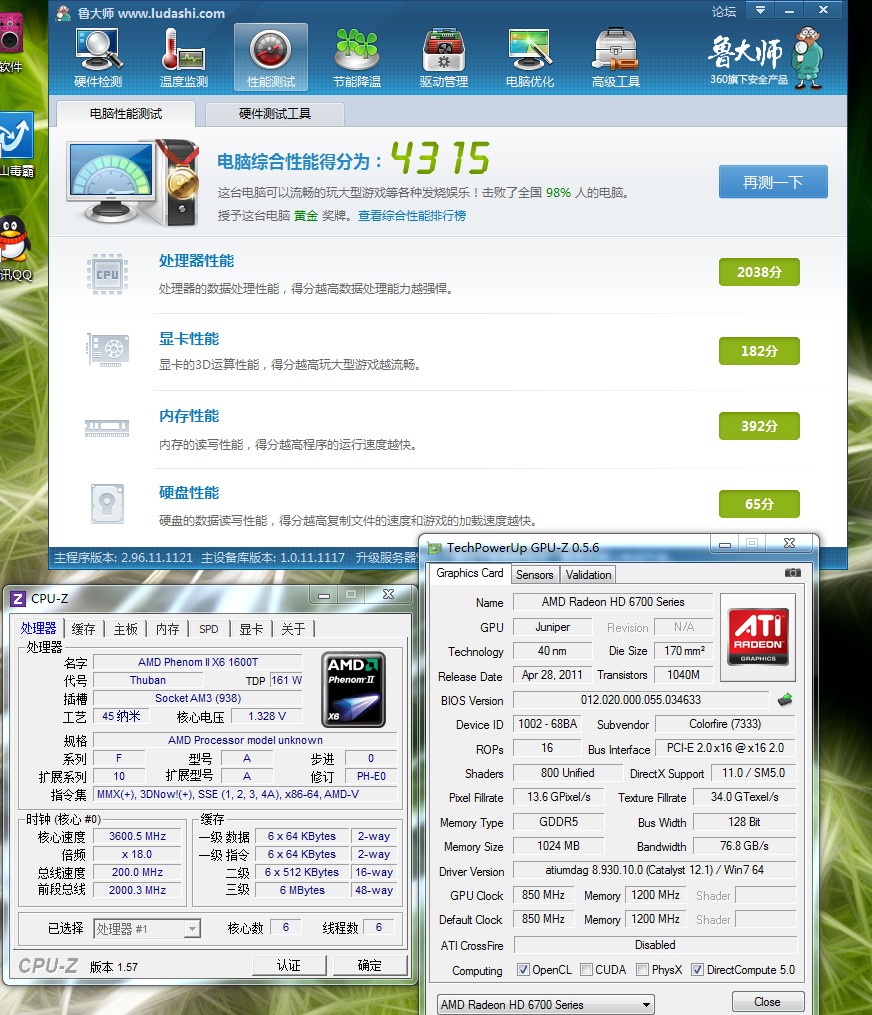Switch to the SPD tab in CPU-Z
Image resolution: width=872 pixels, height=1015 pixels.
[208, 629]
